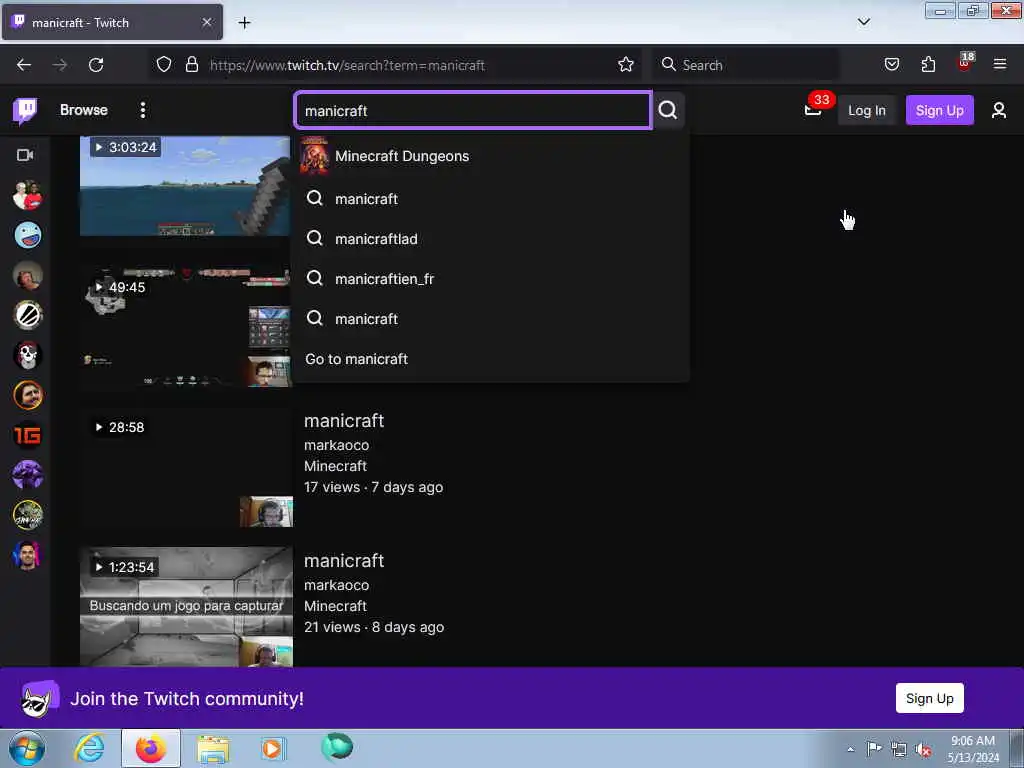Open Minecraft category link on 8 days ago video
The width and height of the screenshot is (1024, 768).
(335, 606)
